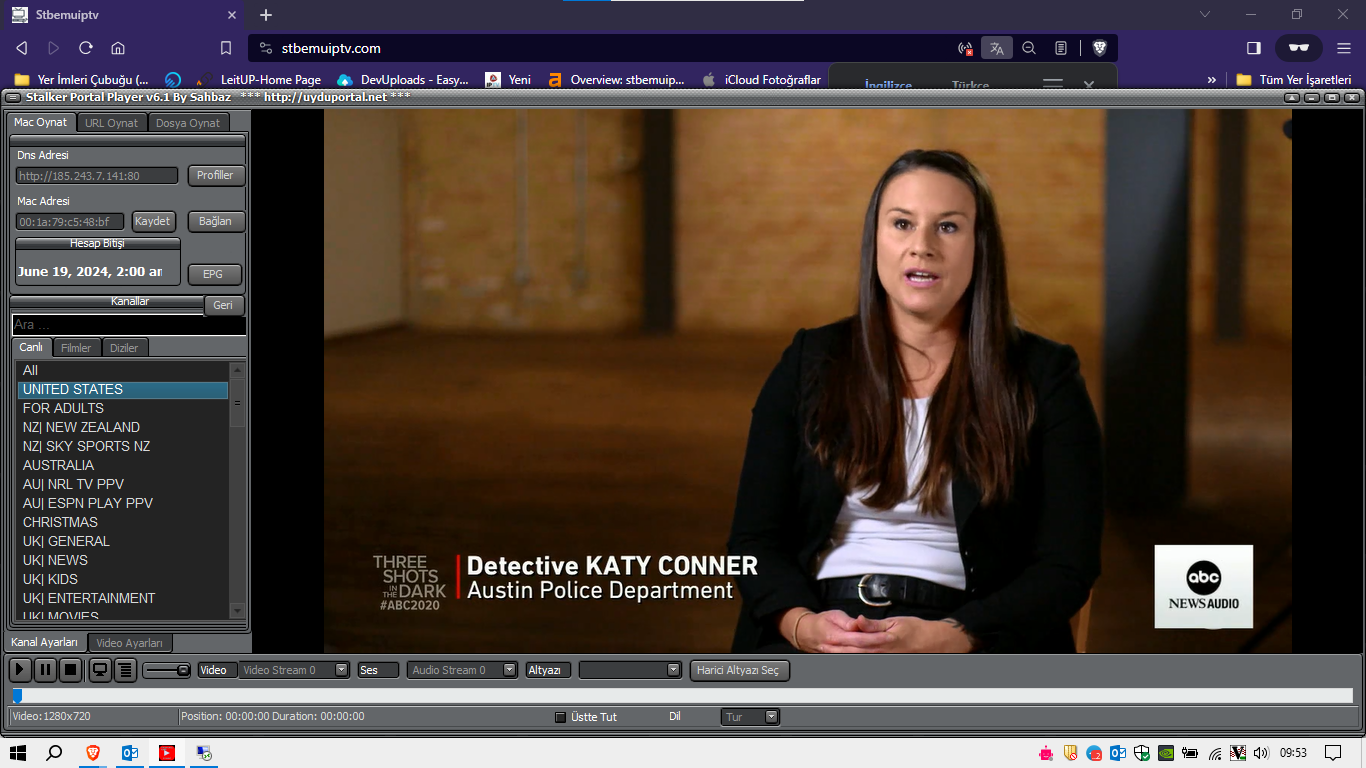Switch to fullscreen via the monitor icon

pos(100,670)
